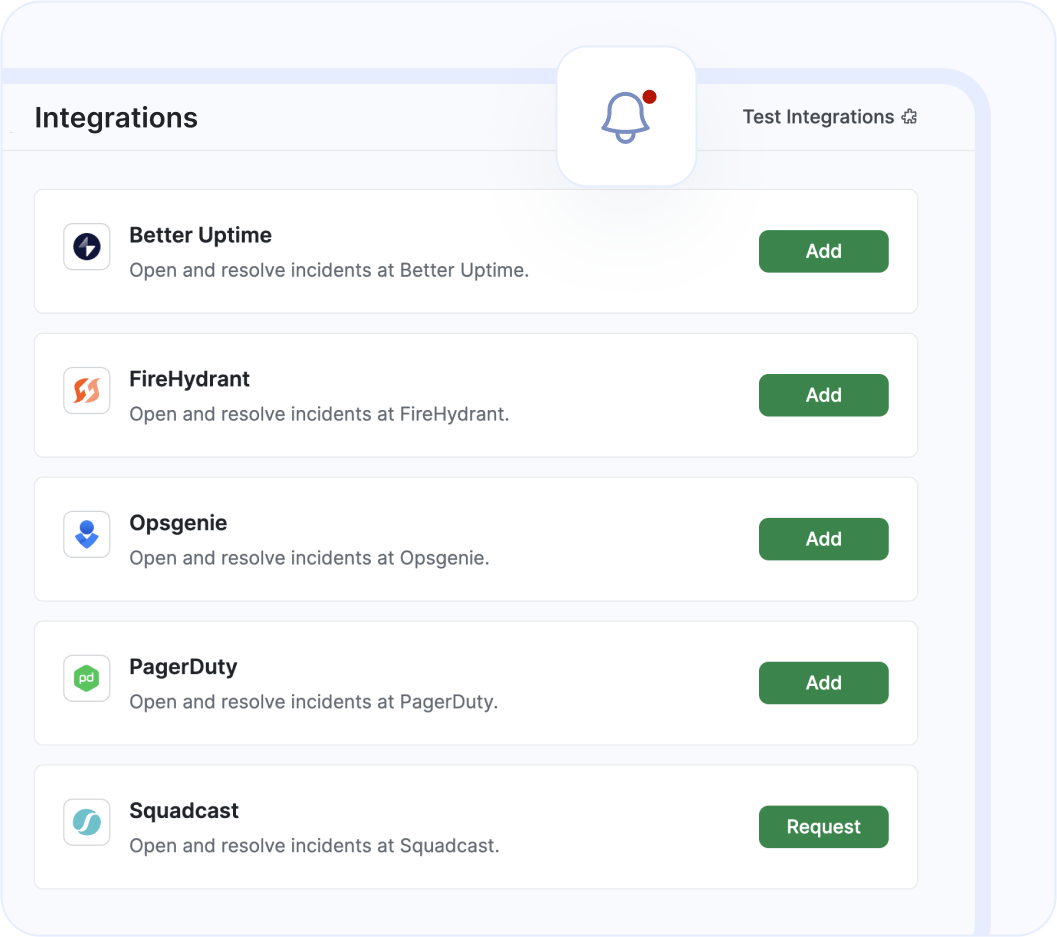Click the Better Uptime name label
The height and width of the screenshot is (937, 1057).
(200, 235)
